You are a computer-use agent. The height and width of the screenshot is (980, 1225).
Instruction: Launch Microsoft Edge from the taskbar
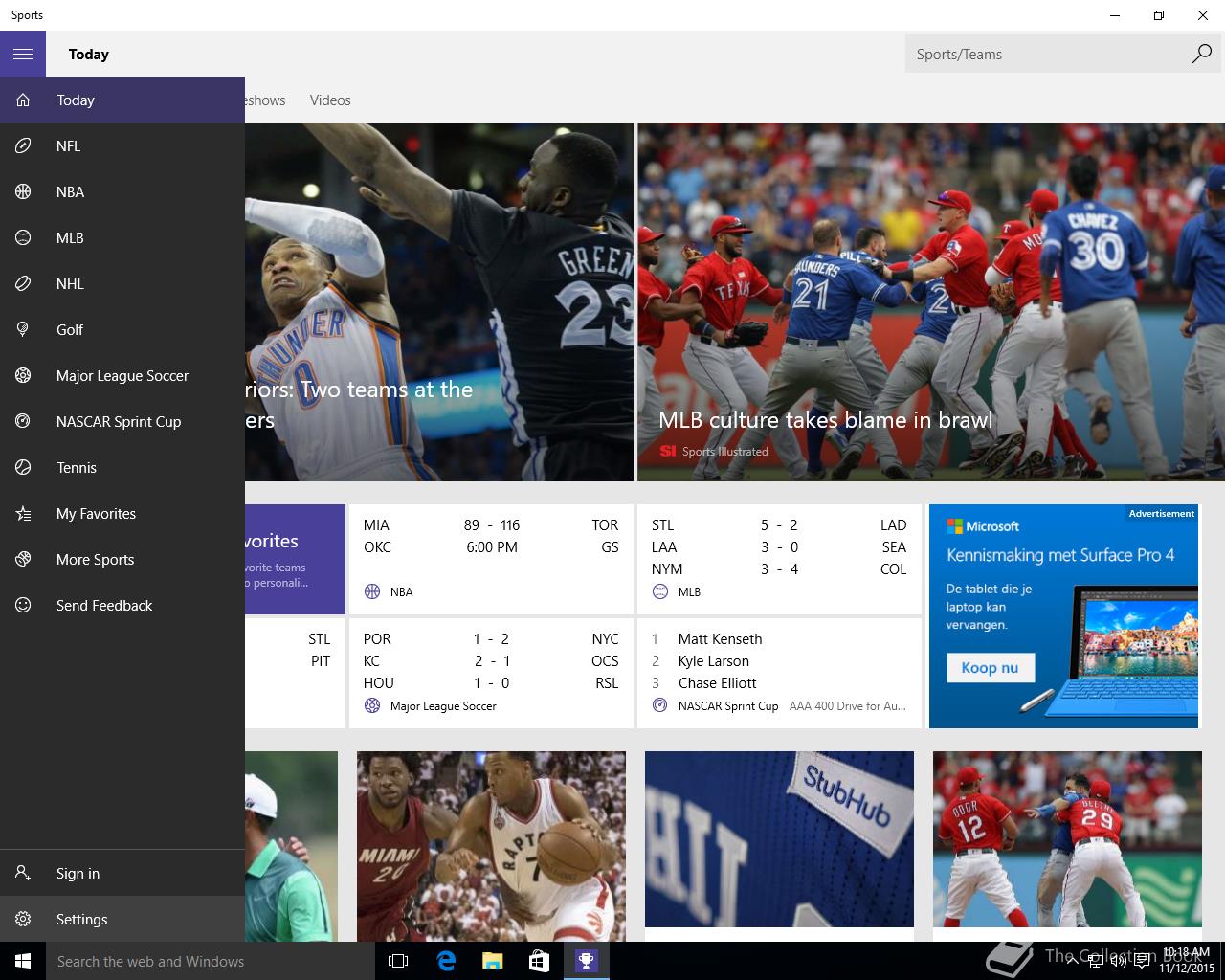coord(445,961)
